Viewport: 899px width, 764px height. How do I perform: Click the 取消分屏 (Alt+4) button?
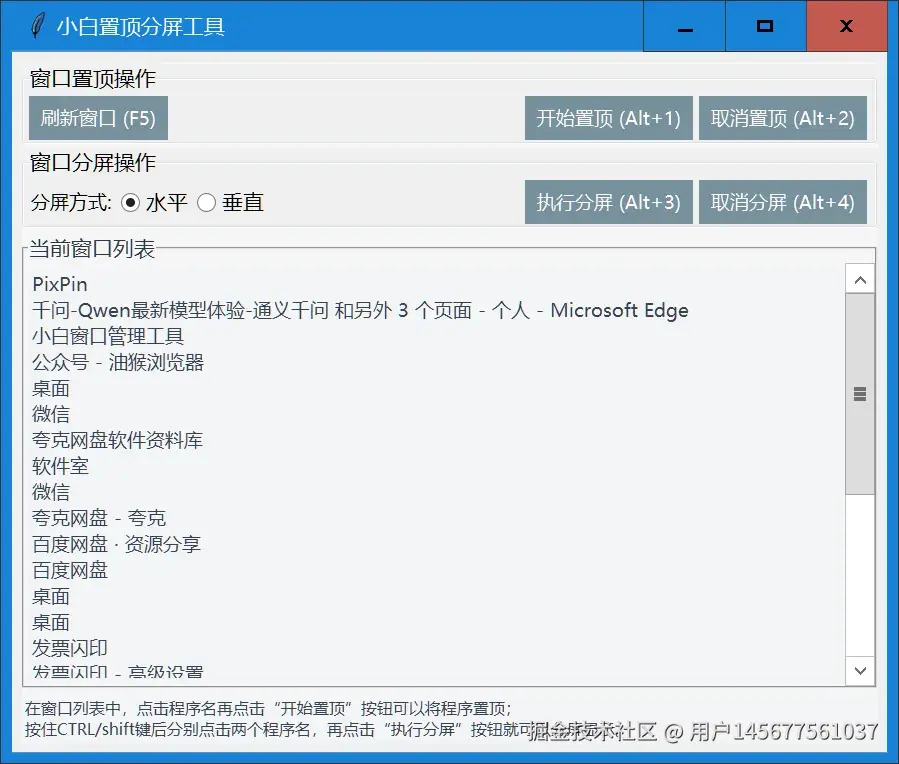click(x=782, y=201)
